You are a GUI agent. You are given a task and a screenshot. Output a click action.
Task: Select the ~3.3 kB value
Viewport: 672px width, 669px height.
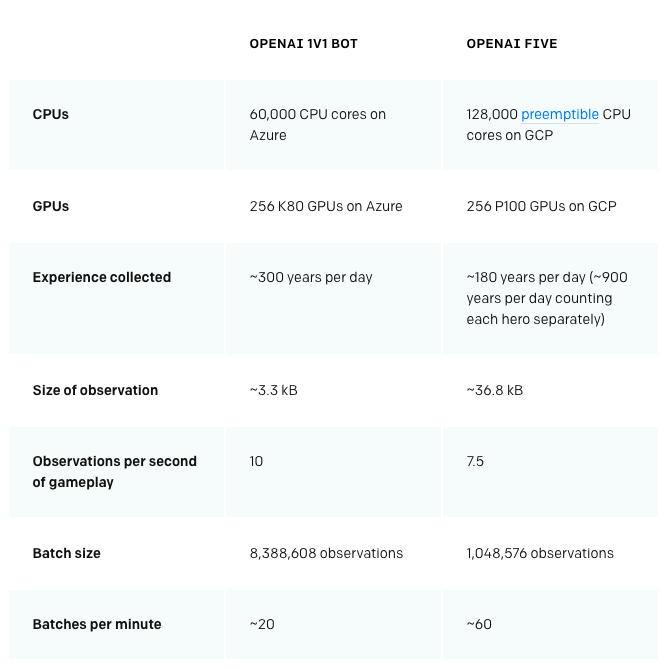273,390
